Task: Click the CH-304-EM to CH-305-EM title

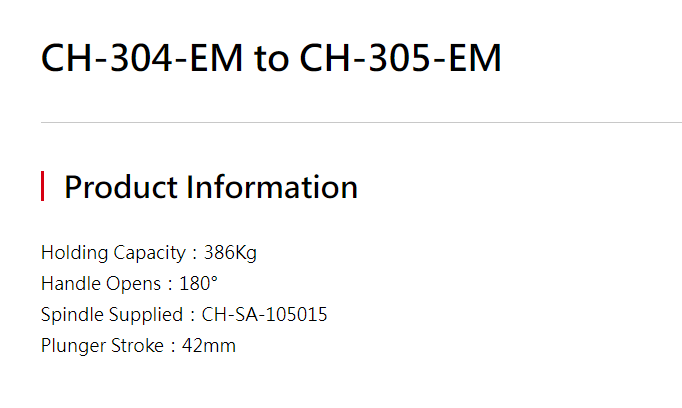Action: 271,58
